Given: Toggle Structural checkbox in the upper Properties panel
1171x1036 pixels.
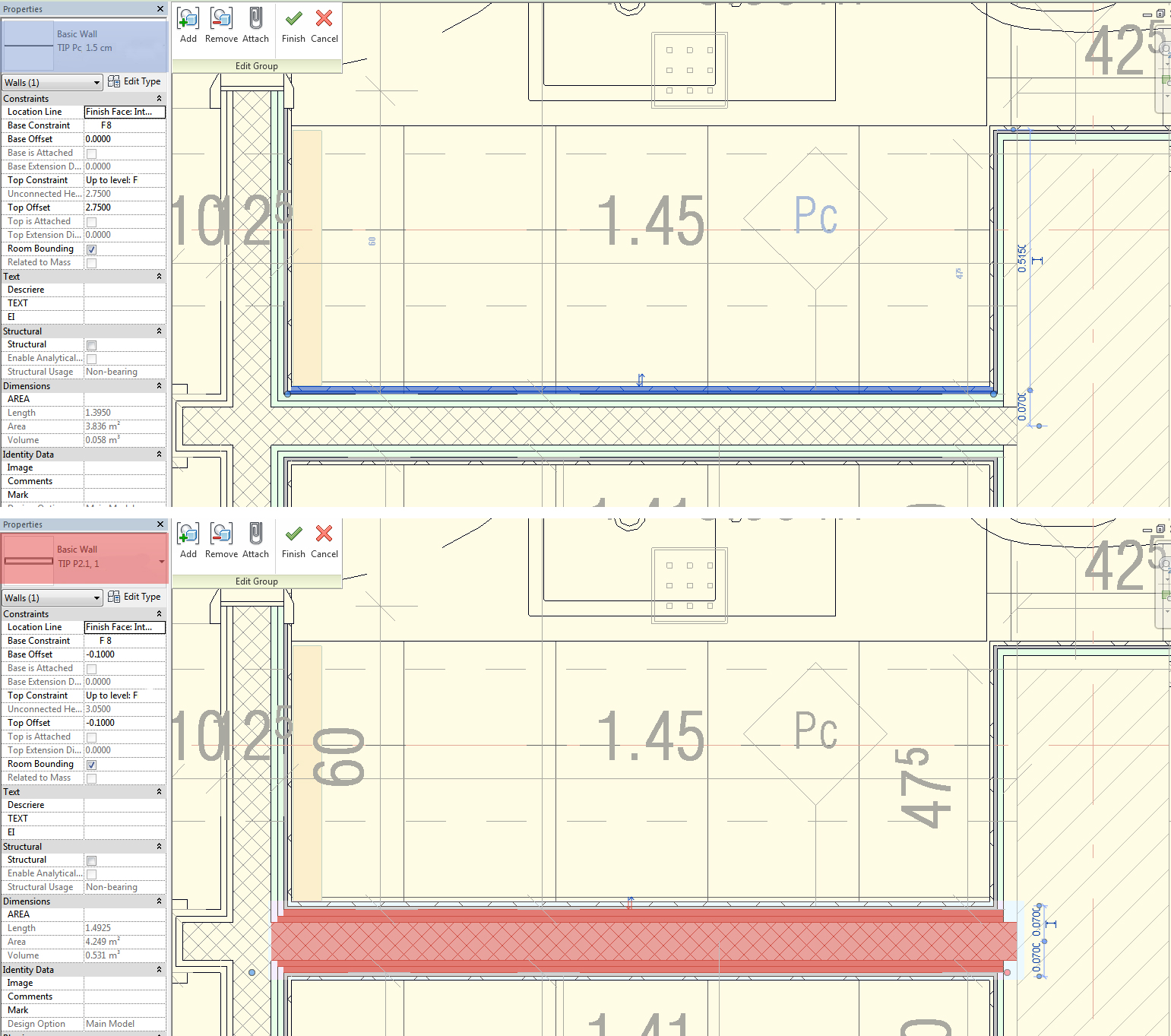Looking at the screenshot, I should coord(91,345).
